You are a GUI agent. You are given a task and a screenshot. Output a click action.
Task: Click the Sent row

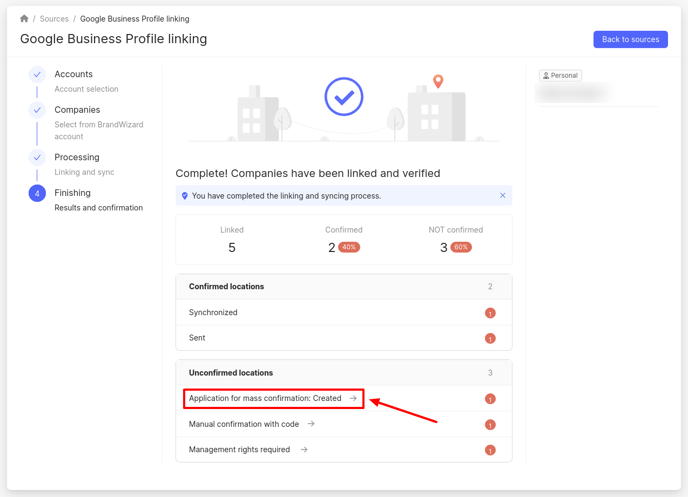[344, 338]
